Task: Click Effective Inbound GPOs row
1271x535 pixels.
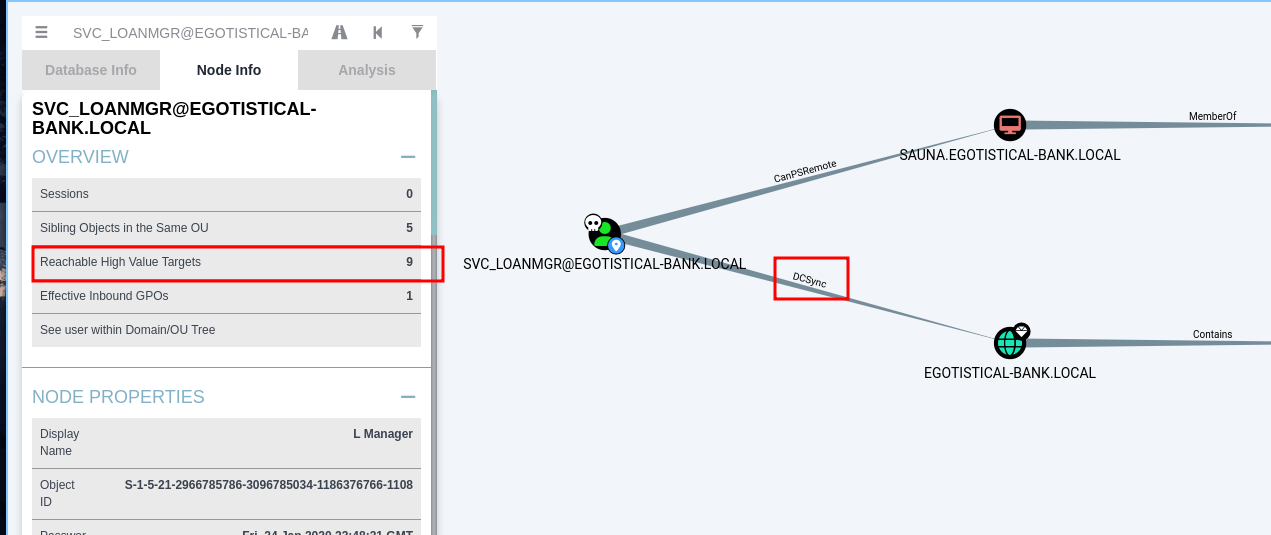Action: 226,296
